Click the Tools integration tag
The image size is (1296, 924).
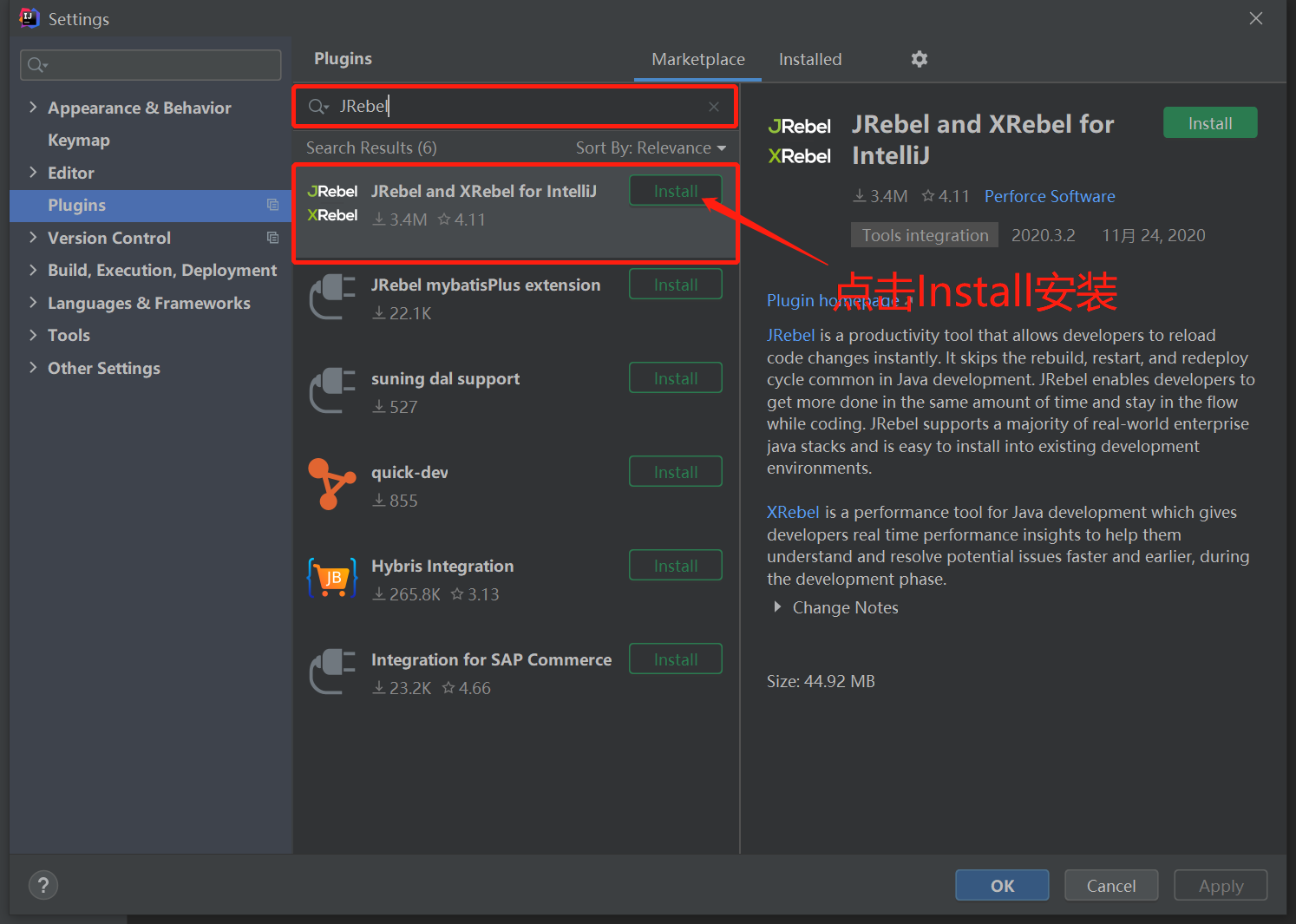[x=925, y=235]
